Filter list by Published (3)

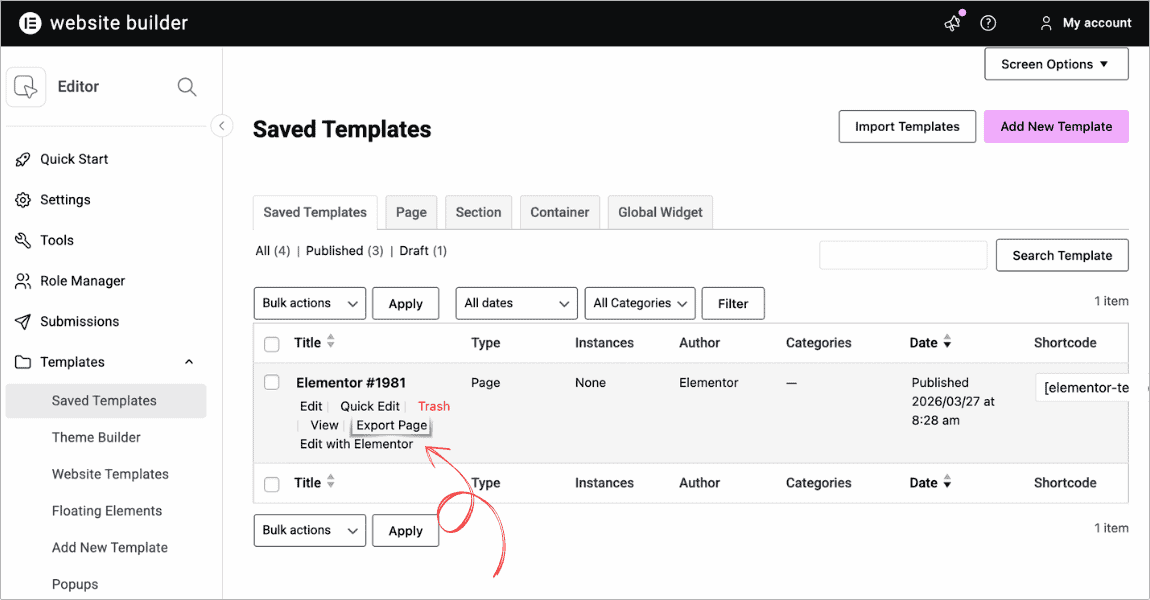pyautogui.click(x=345, y=251)
